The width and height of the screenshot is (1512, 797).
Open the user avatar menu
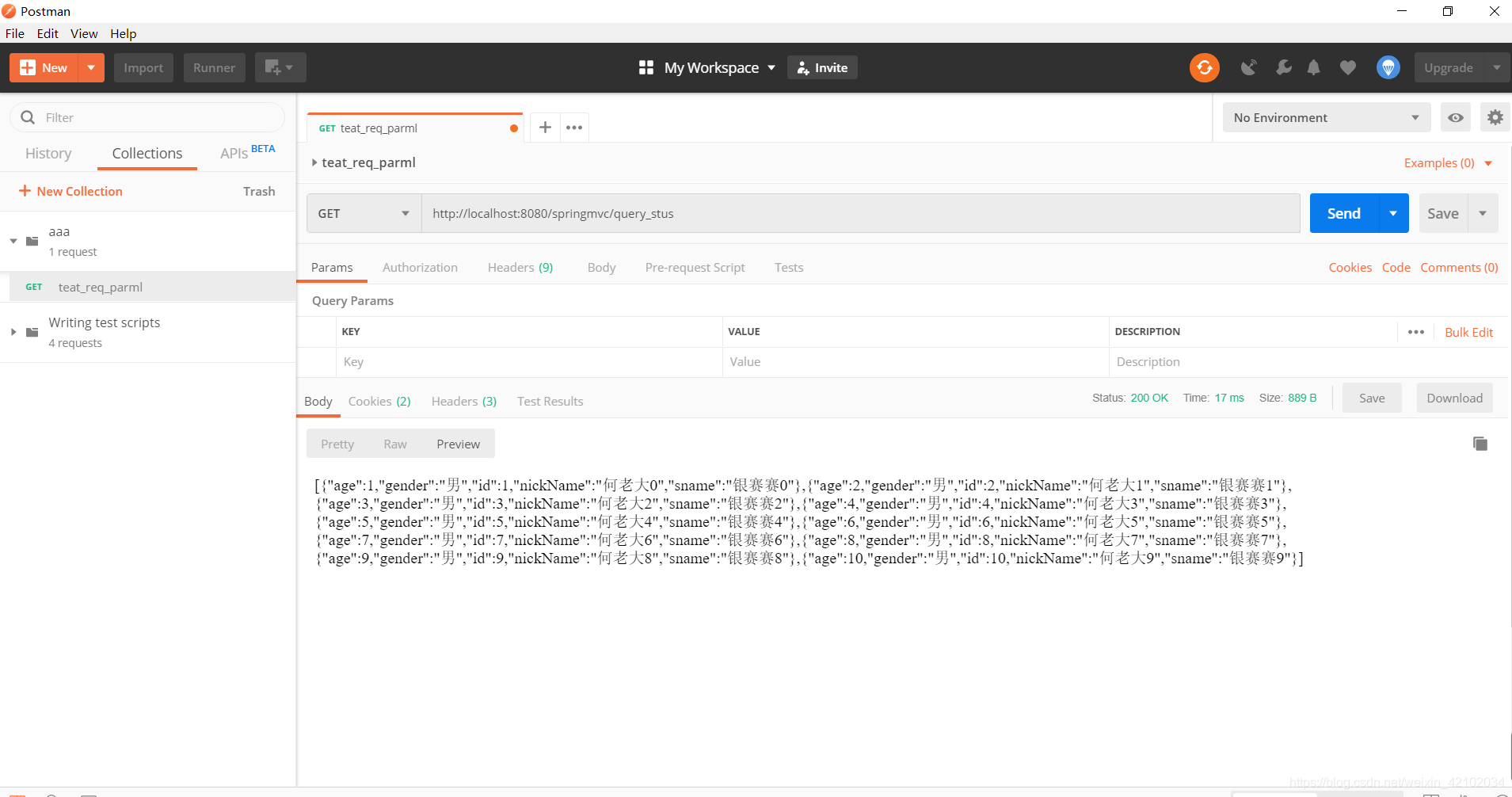pos(1388,67)
